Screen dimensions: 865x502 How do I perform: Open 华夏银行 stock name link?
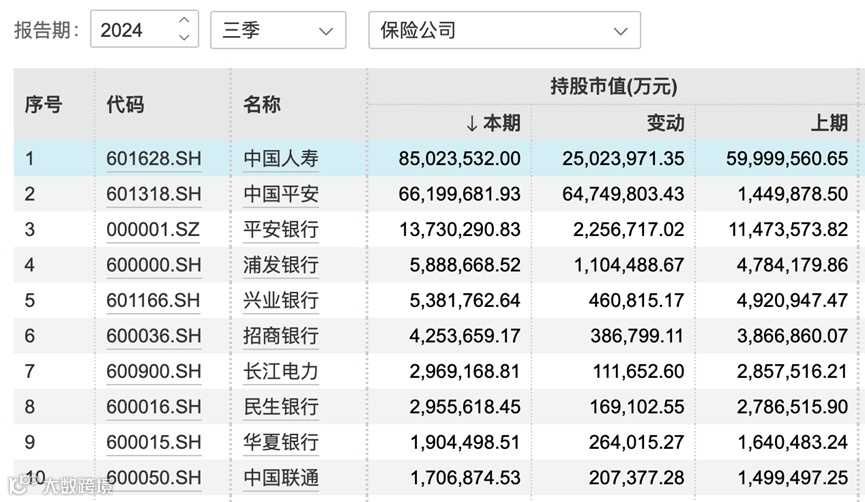[281, 442]
